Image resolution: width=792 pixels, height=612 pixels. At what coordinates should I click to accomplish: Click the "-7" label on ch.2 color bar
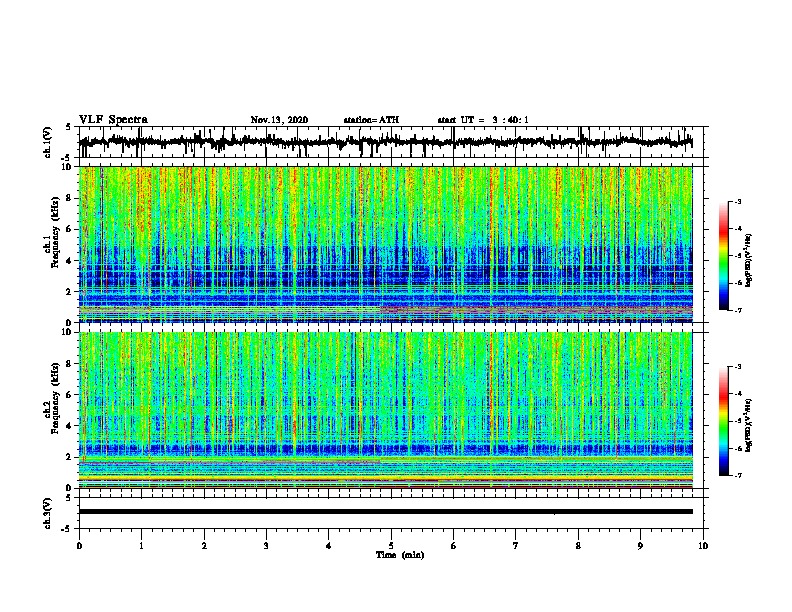[738, 476]
